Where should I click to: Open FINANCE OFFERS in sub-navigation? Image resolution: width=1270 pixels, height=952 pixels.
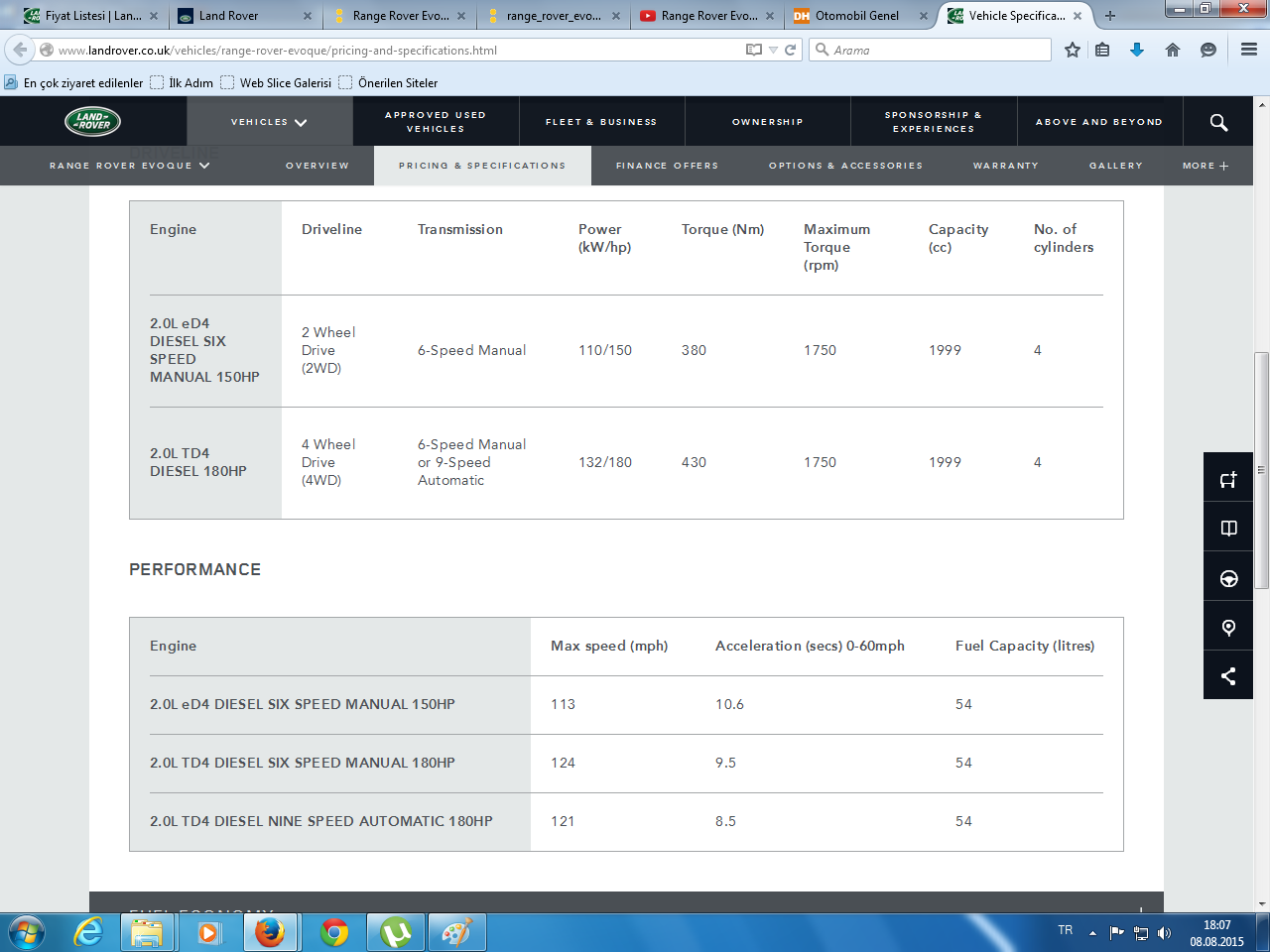pos(667,166)
